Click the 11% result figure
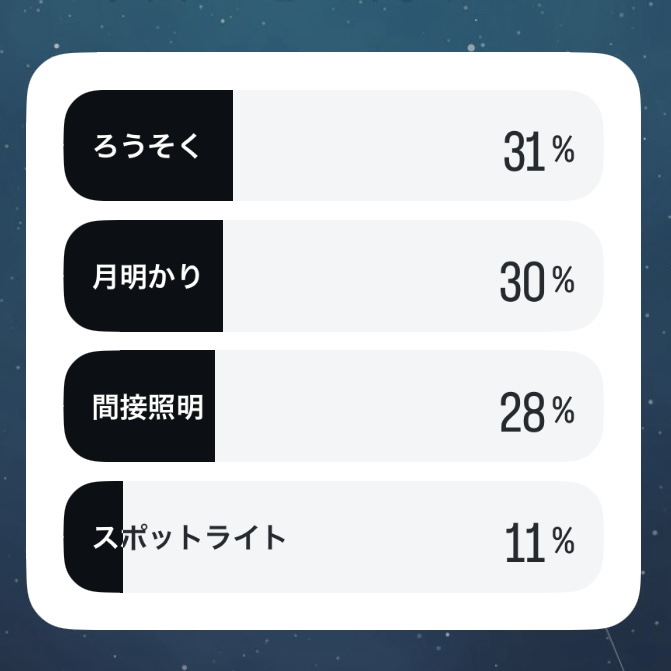This screenshot has height=671, width=671. tap(540, 542)
